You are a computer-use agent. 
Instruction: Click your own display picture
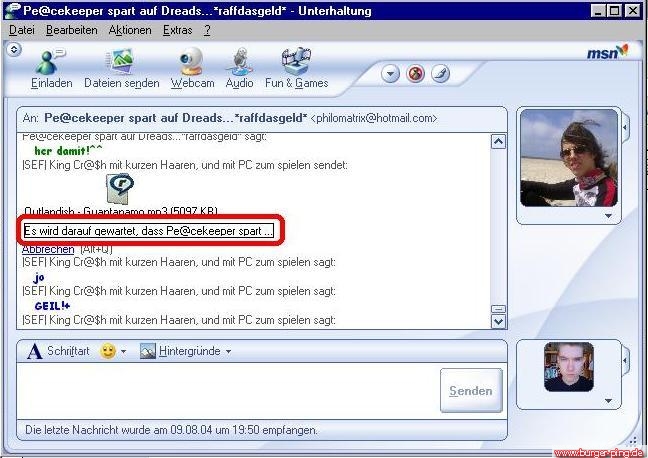(x=569, y=367)
